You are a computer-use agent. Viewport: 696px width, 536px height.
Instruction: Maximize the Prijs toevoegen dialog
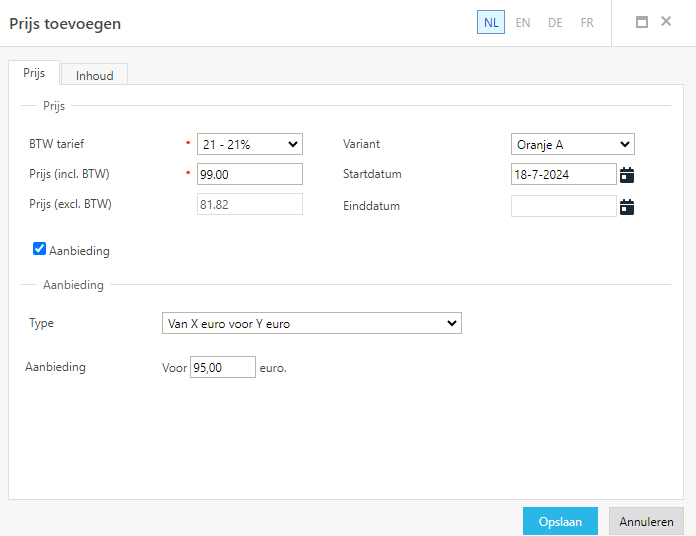642,22
